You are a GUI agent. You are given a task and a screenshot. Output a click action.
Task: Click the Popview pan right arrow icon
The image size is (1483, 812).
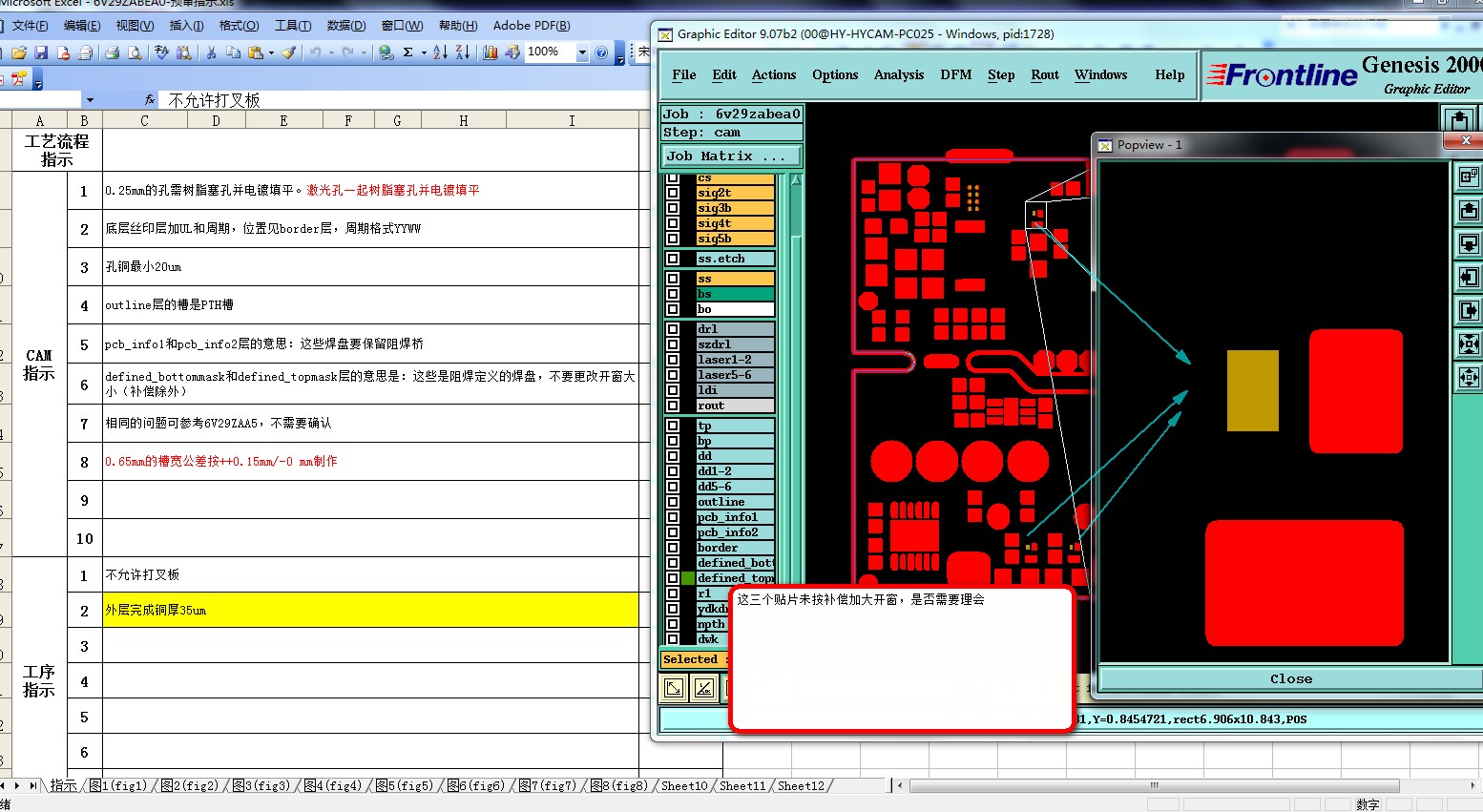(x=1469, y=310)
